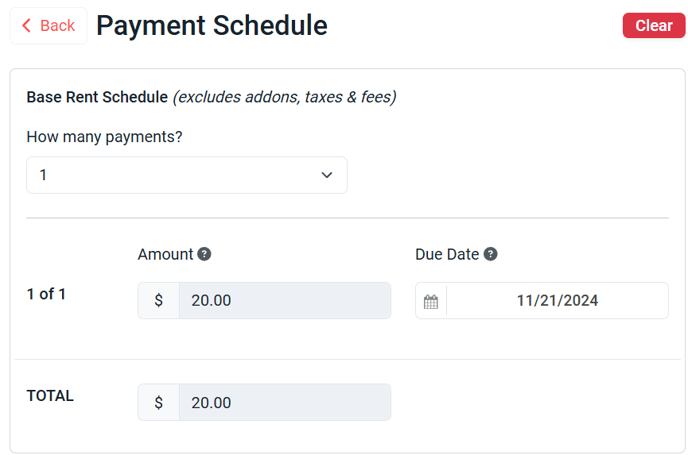
Task: Click the Payment Schedule page heading
Action: pos(212,25)
